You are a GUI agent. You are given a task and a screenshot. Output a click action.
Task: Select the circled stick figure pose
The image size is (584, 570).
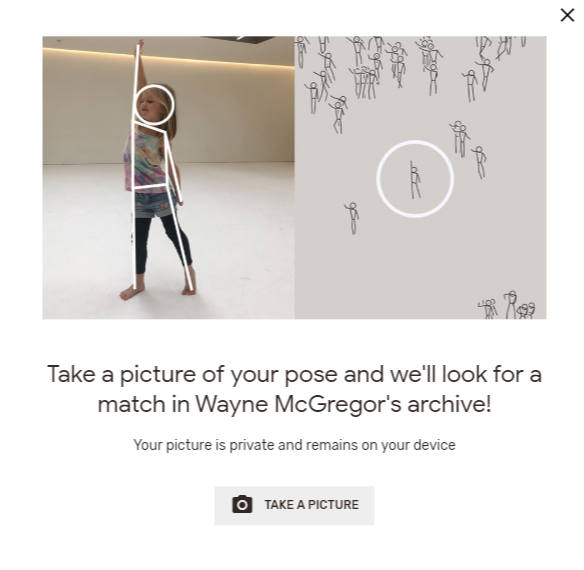click(415, 181)
